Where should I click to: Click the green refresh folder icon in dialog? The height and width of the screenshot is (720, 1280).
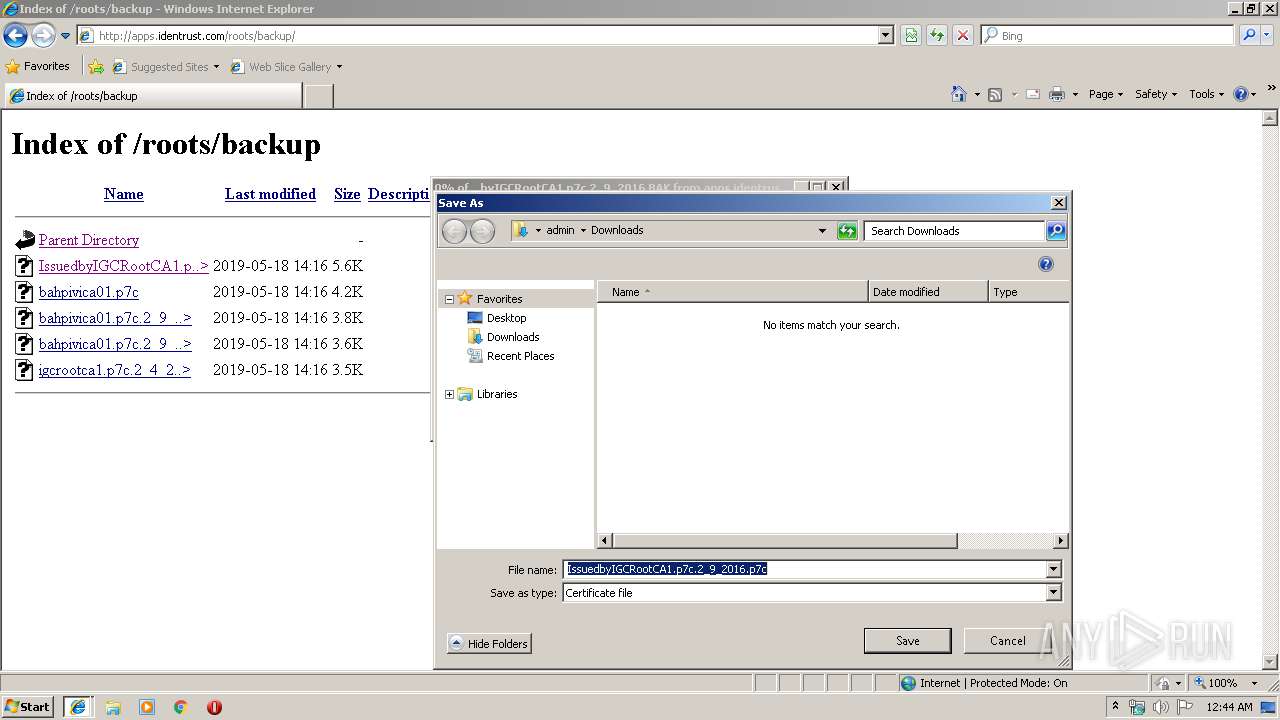[847, 231]
